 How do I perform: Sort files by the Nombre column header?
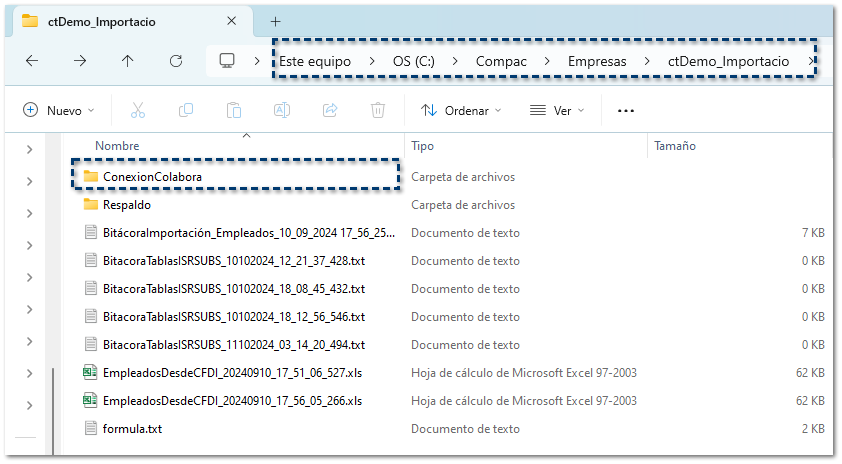coord(117,146)
